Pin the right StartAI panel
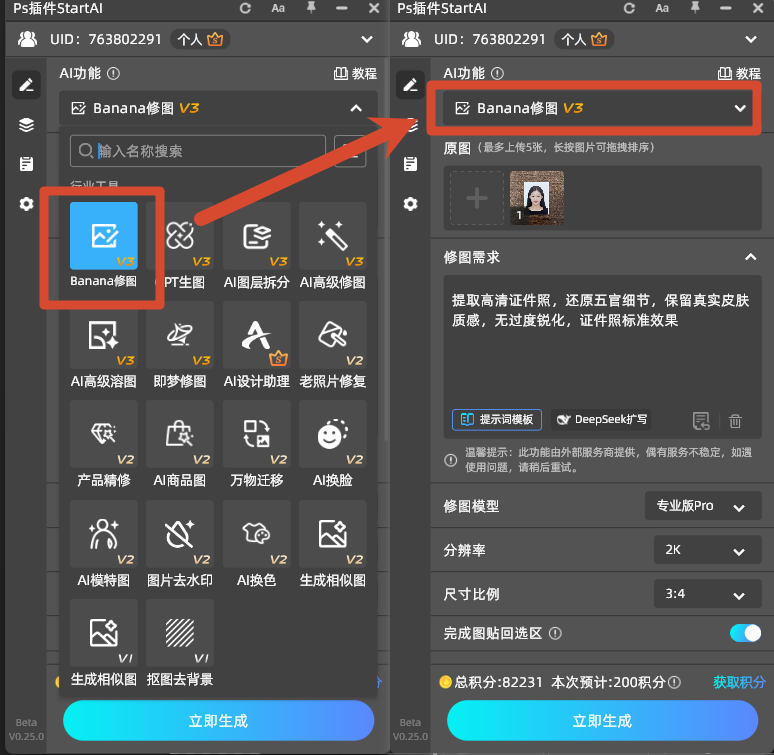Image resolution: width=774 pixels, height=755 pixels. click(695, 8)
